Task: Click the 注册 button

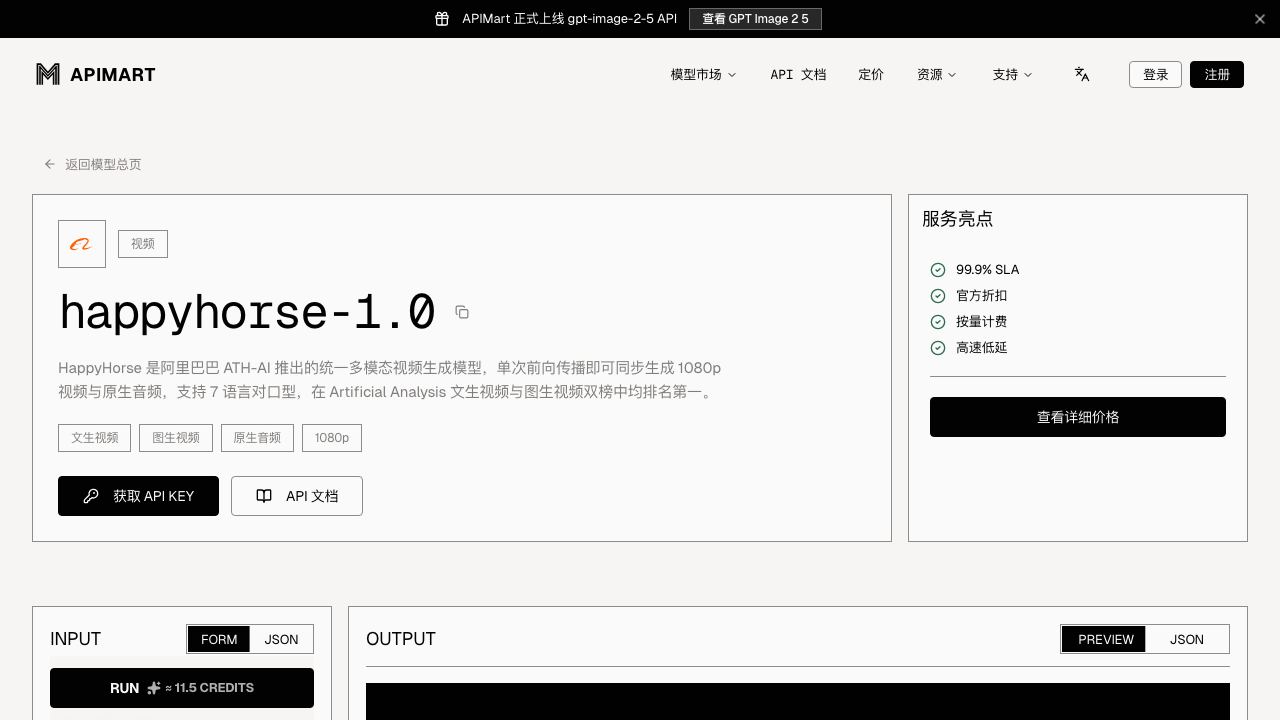Action: [1217, 75]
